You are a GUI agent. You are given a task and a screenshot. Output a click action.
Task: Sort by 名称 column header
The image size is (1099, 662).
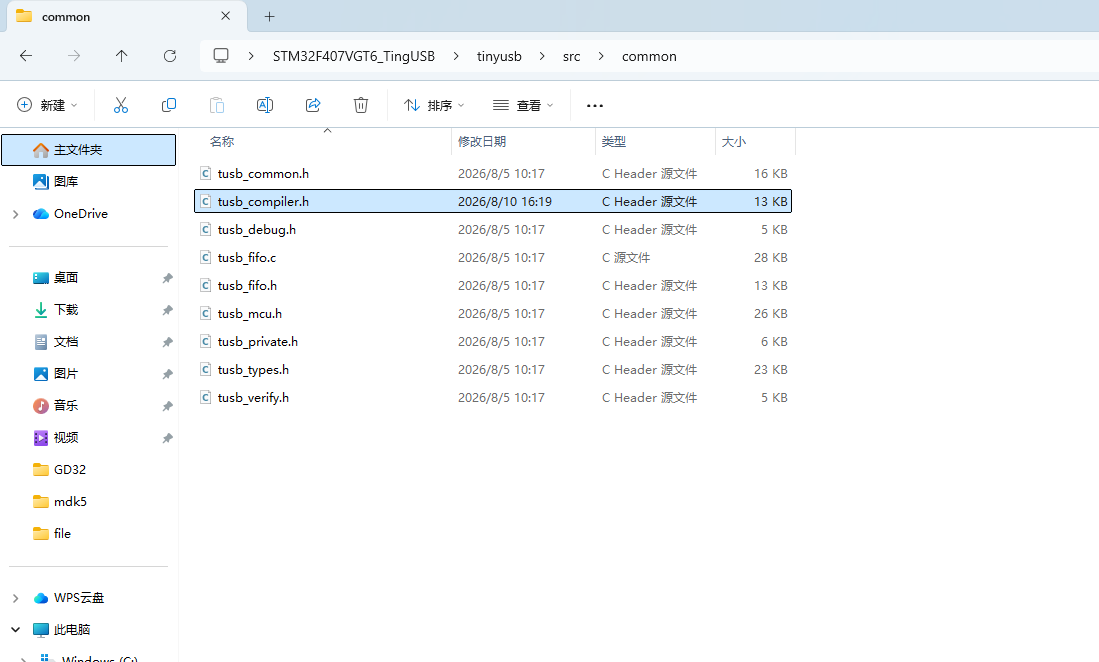click(x=221, y=142)
